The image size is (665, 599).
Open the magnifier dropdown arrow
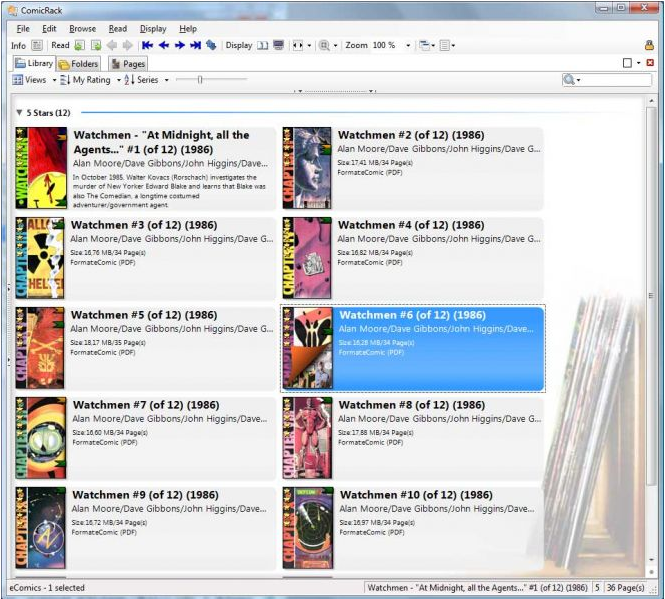coord(335,45)
